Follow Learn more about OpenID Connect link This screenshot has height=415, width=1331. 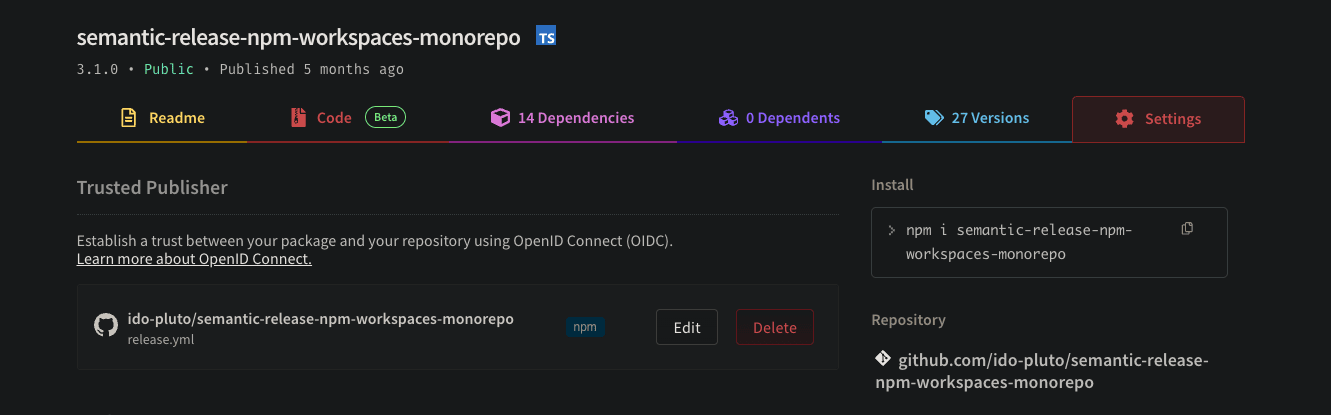[195, 260]
